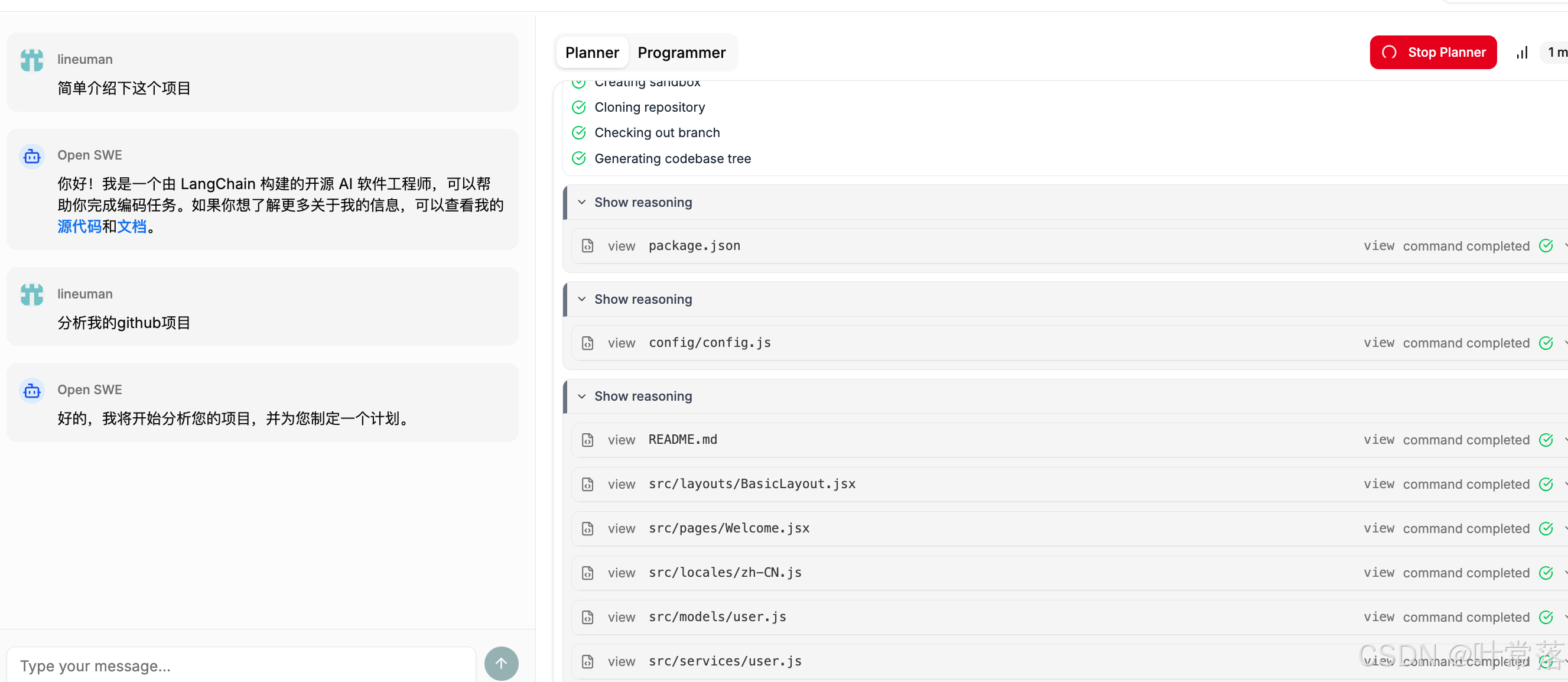Image resolution: width=1568 pixels, height=682 pixels.
Task: Click the send message arrow button
Action: pyautogui.click(x=501, y=663)
